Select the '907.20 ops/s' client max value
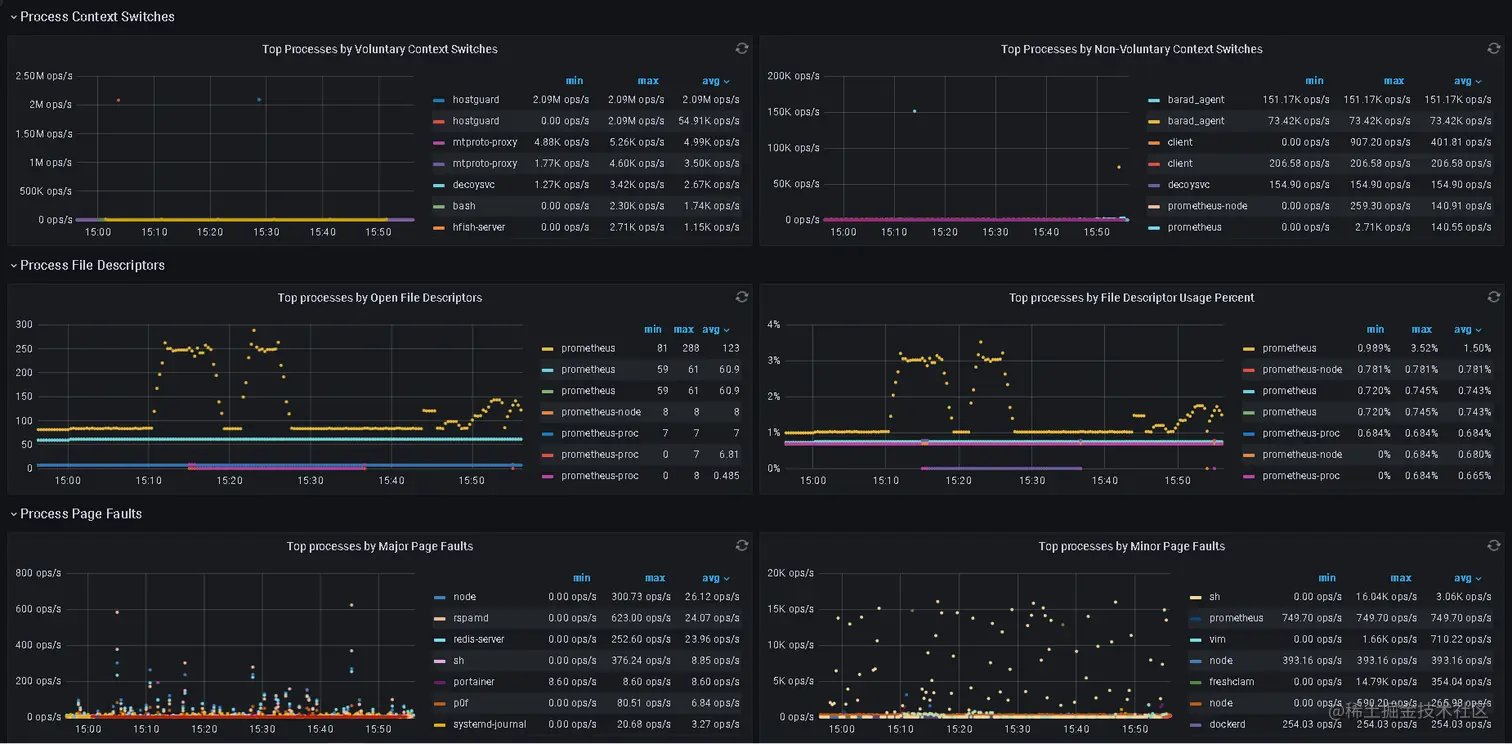1512x744 pixels. (x=1385, y=142)
